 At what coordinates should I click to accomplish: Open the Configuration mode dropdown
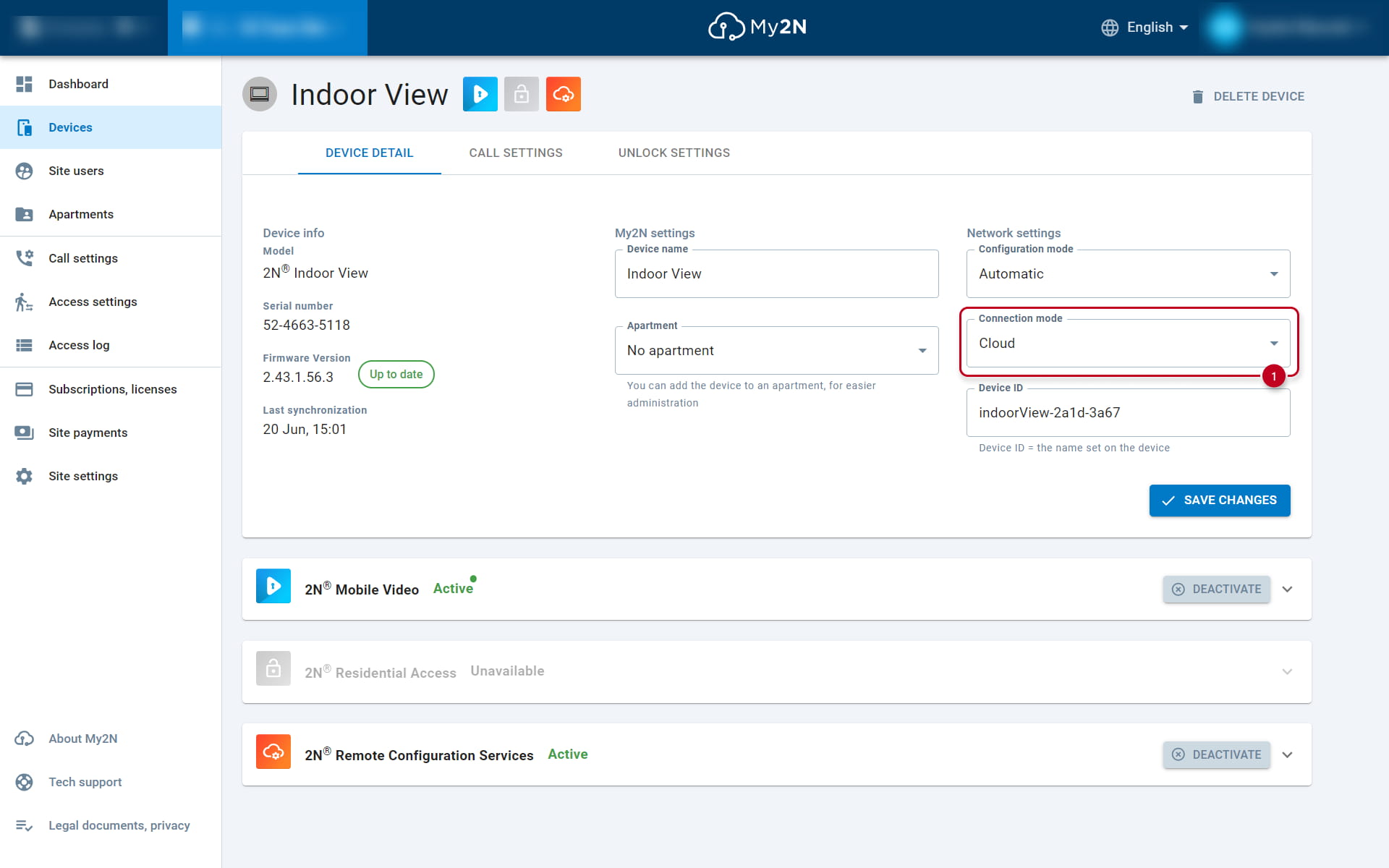[x=1128, y=273]
